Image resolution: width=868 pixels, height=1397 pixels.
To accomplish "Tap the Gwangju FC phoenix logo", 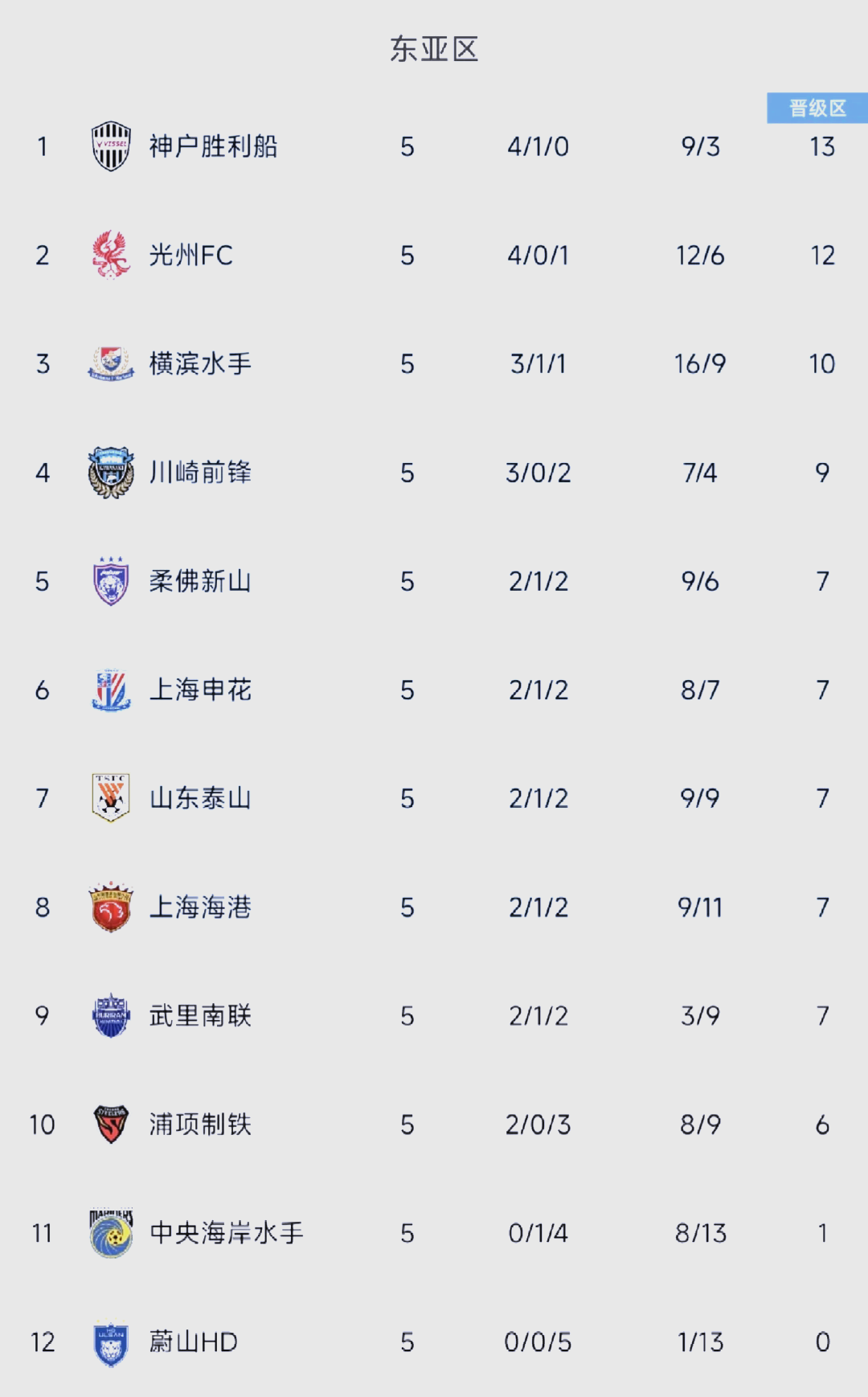I will tap(111, 255).
